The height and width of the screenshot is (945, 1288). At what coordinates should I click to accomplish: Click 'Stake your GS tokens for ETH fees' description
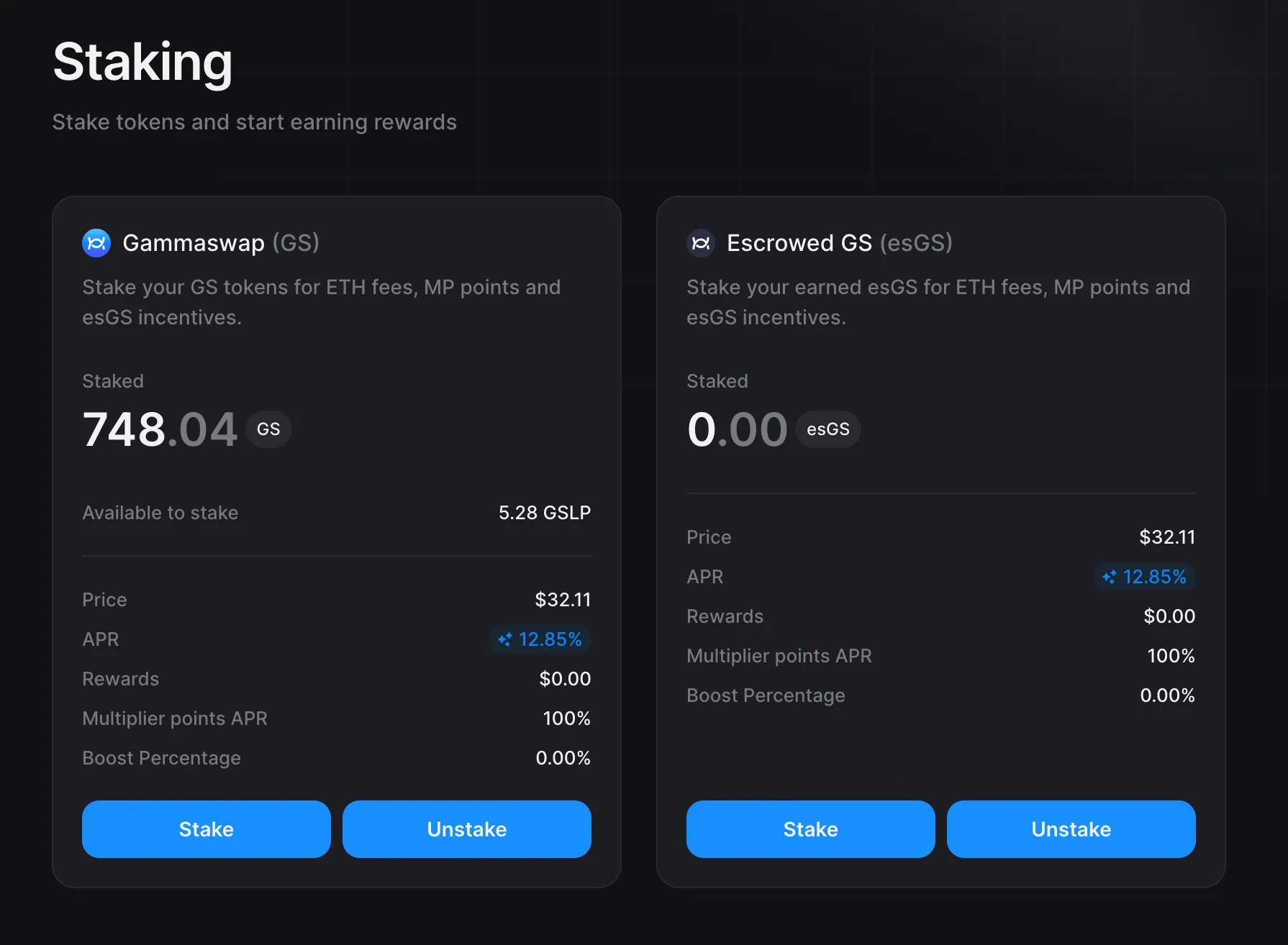[x=321, y=302]
